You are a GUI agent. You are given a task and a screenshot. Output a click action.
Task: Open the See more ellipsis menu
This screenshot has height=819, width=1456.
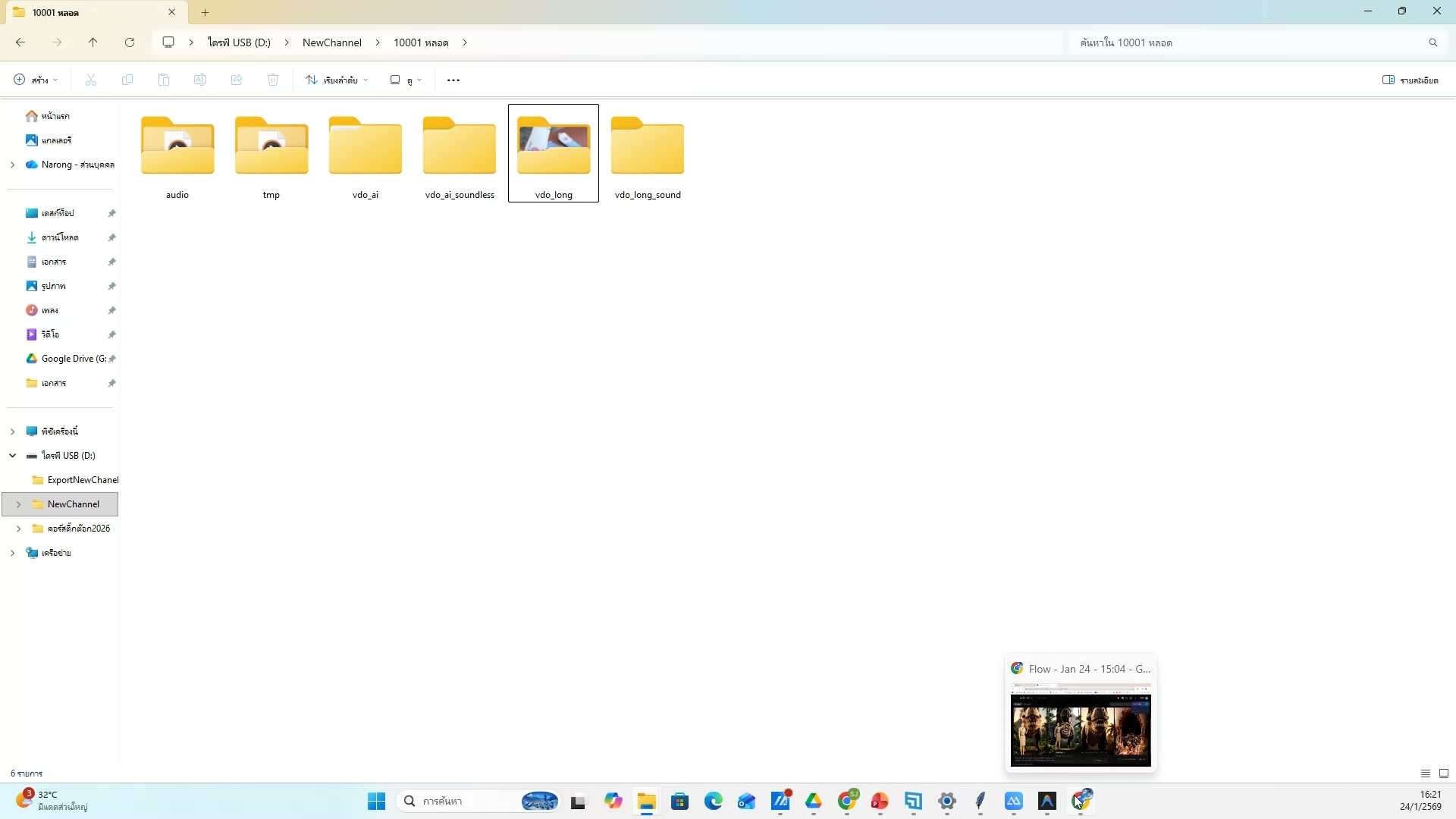(x=453, y=80)
